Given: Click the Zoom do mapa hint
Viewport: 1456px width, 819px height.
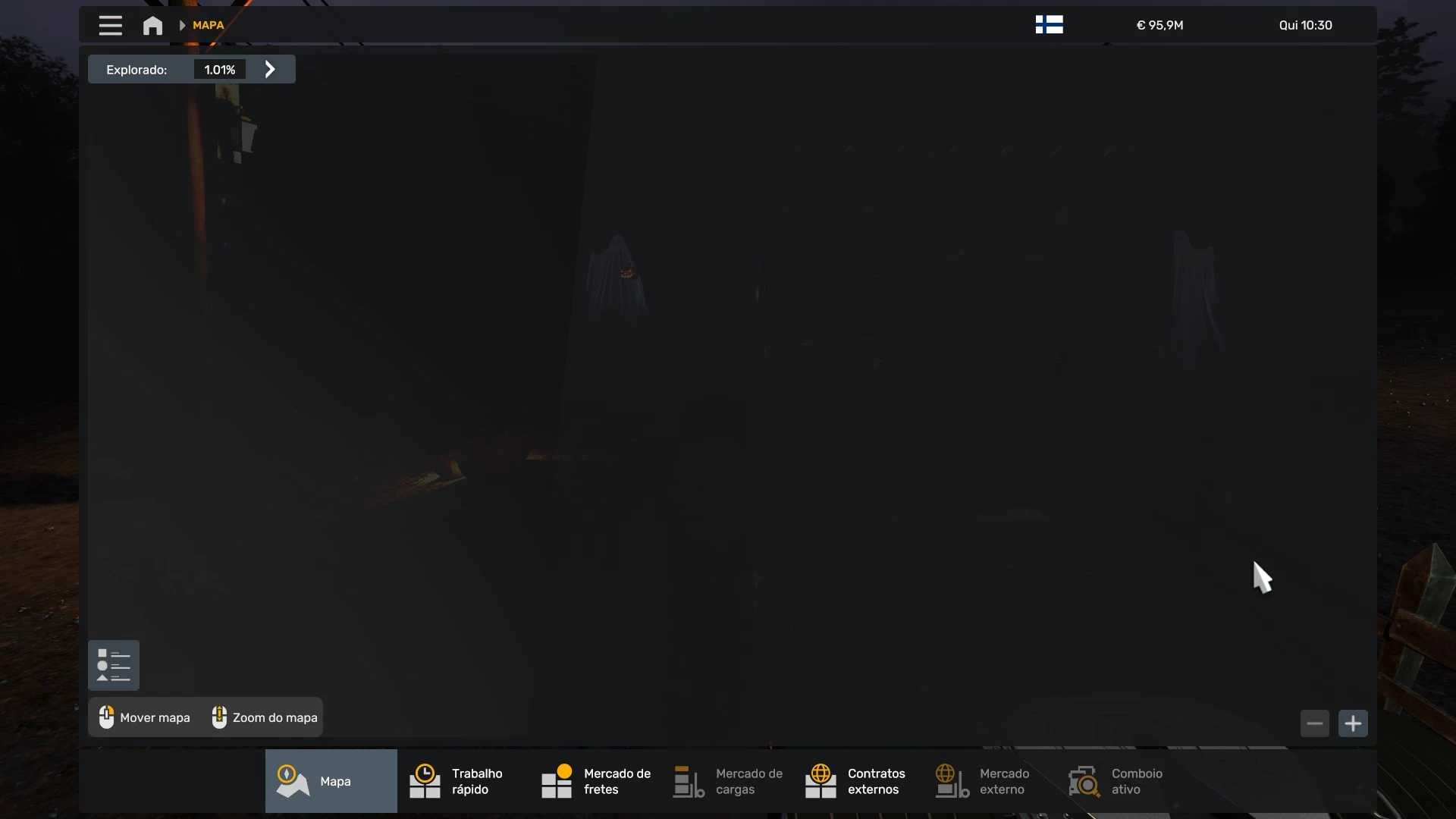Looking at the screenshot, I should point(265,717).
